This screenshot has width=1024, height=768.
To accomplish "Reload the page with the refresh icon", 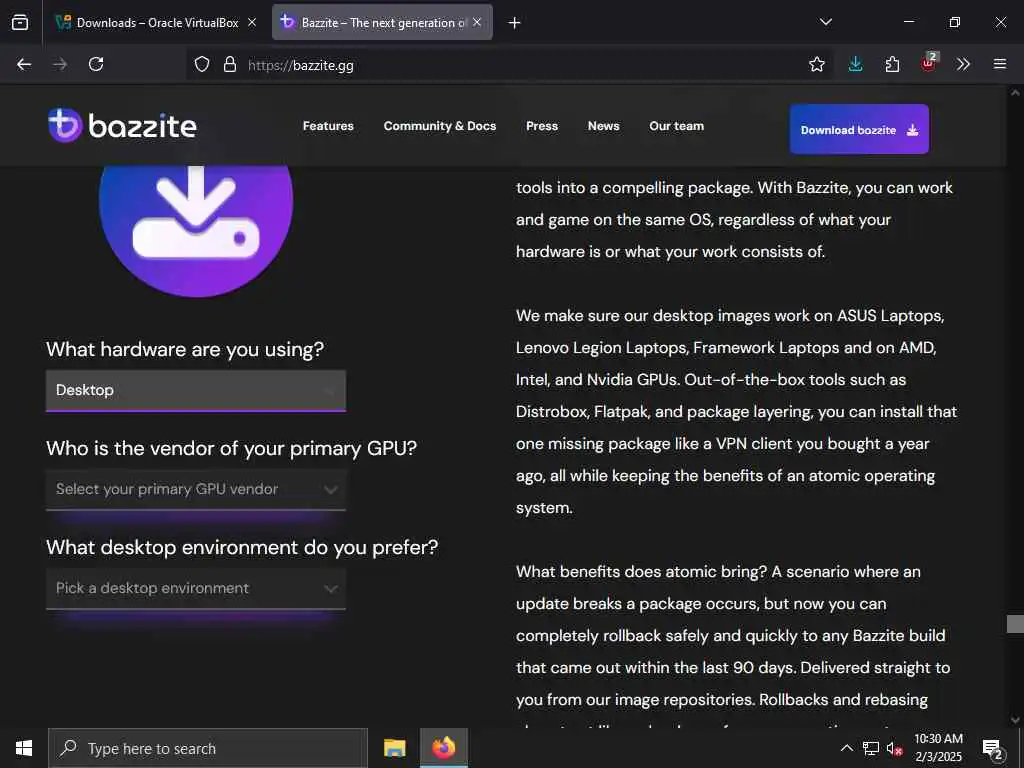I will (x=96, y=64).
